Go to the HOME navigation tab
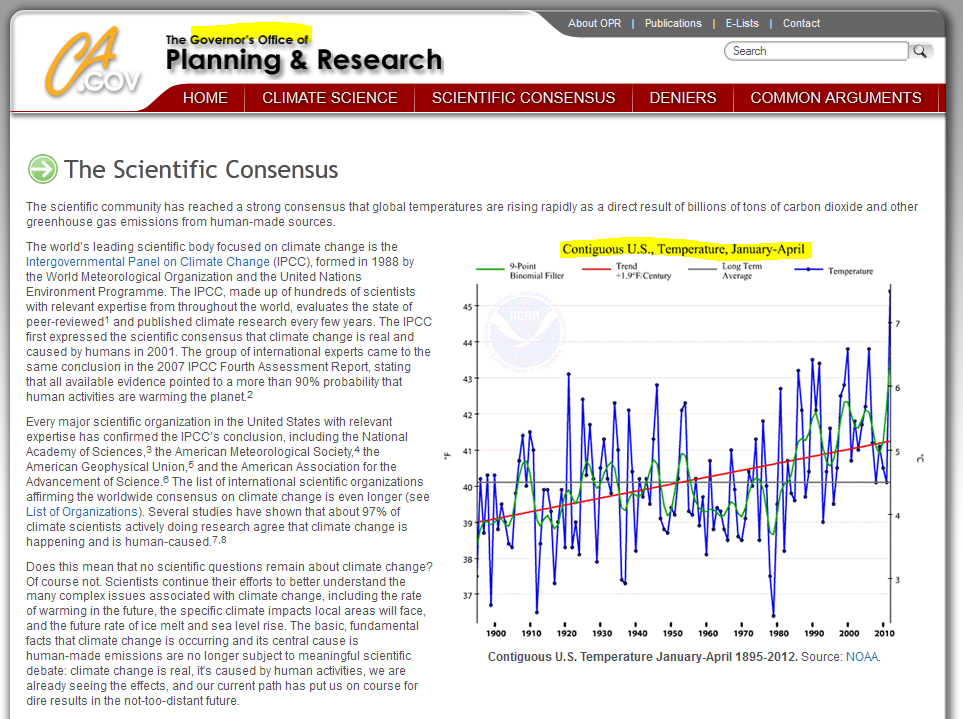Screen dimensions: 963x719 coord(205,98)
